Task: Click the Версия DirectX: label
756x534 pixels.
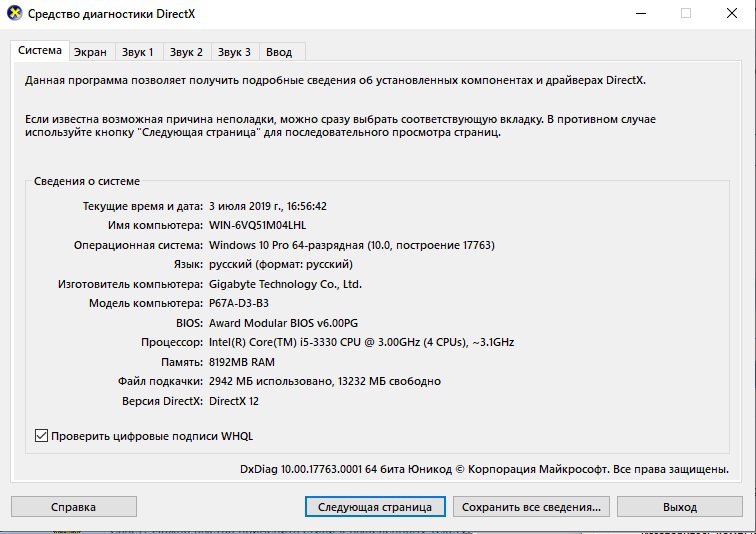Action: point(162,401)
